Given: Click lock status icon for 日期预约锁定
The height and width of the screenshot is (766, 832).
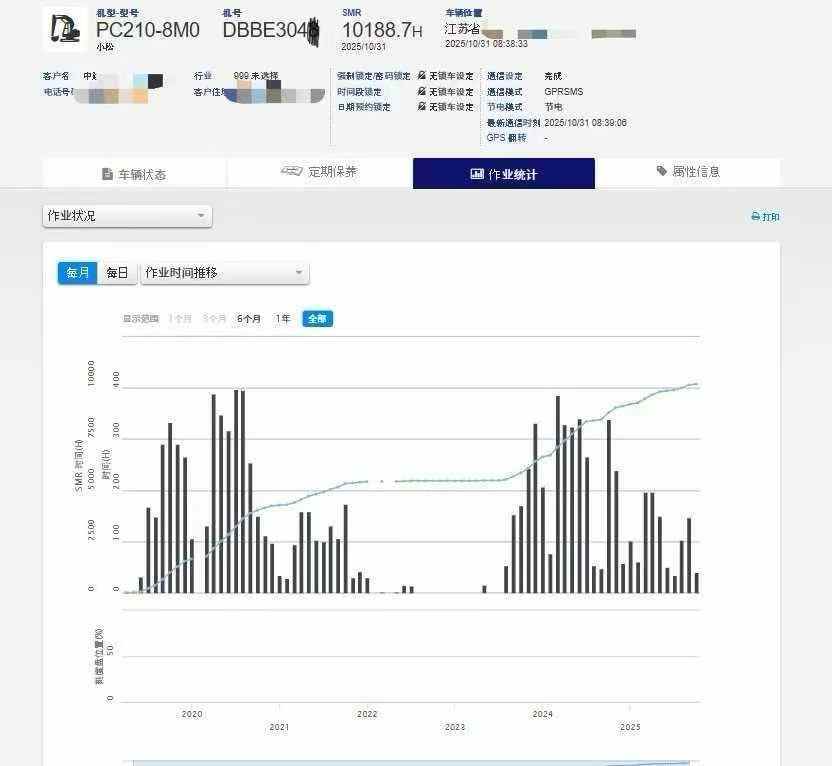Looking at the screenshot, I should click(x=422, y=107).
